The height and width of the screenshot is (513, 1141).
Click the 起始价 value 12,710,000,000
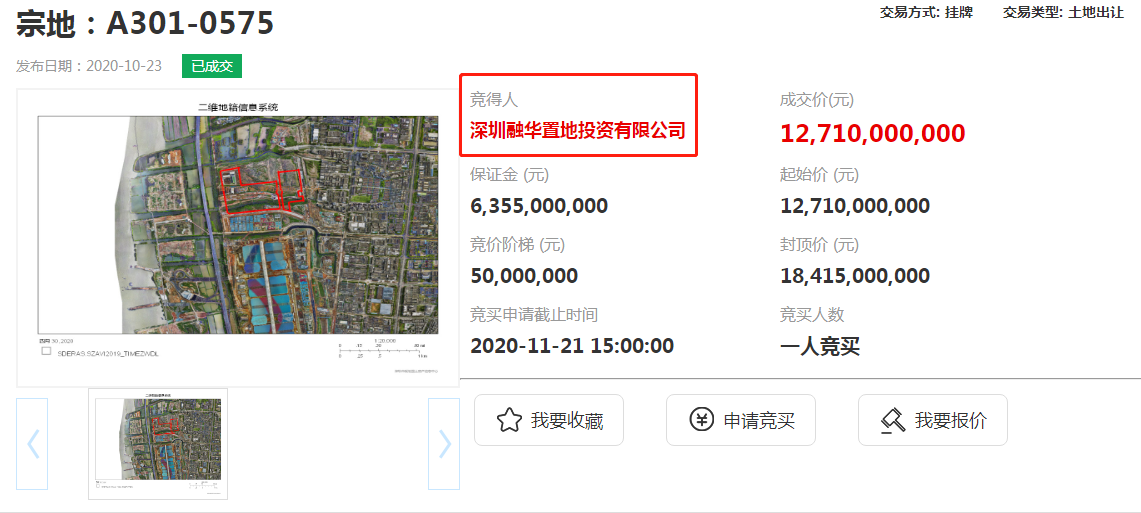855,206
